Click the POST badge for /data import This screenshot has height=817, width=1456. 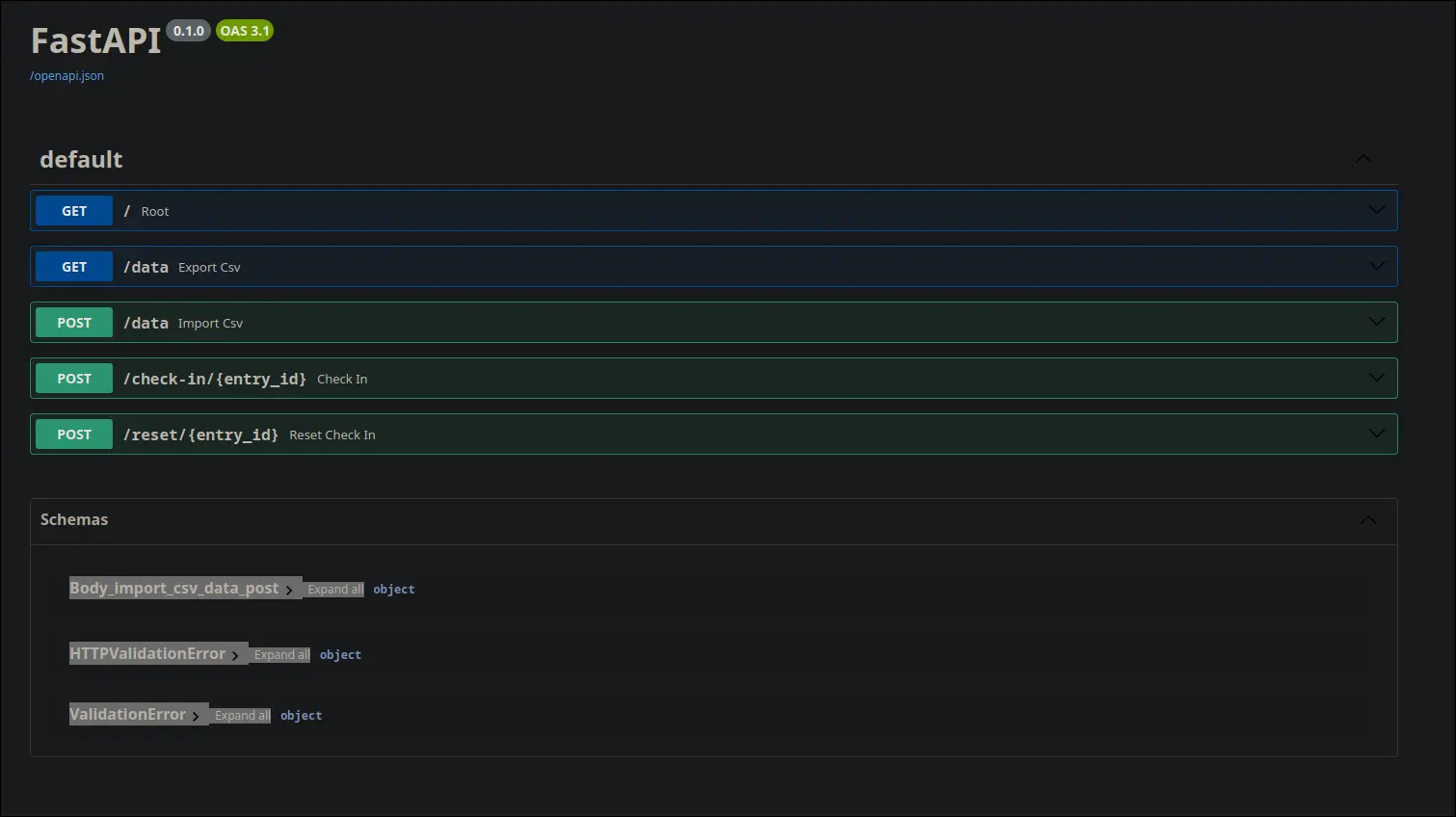[74, 323]
